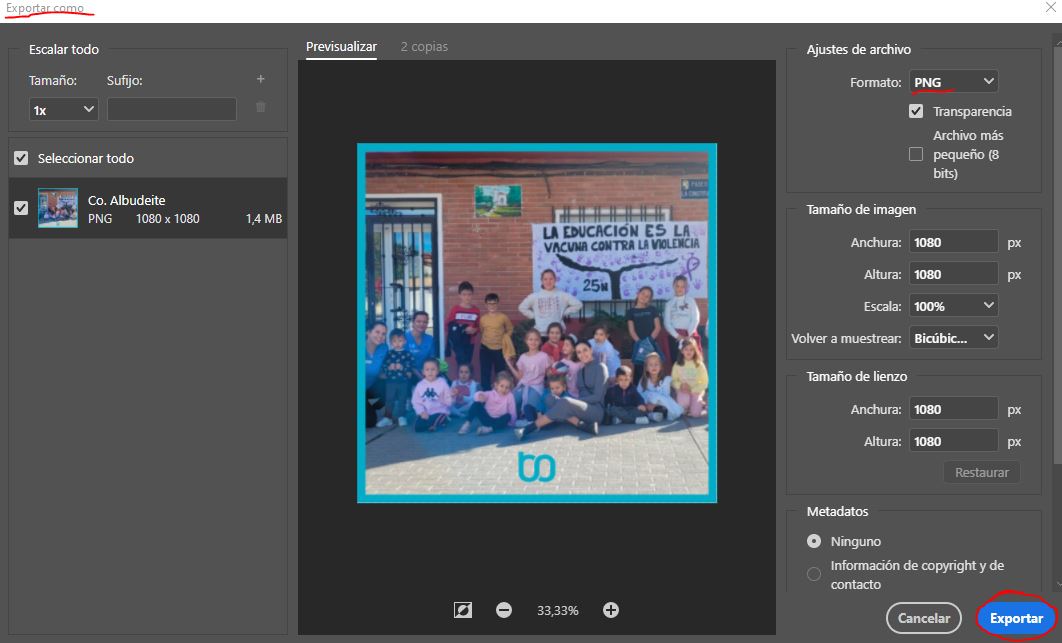Zoom in the preview using plus icon
Screen dimensions: 1062x643
pyautogui.click(x=610, y=610)
